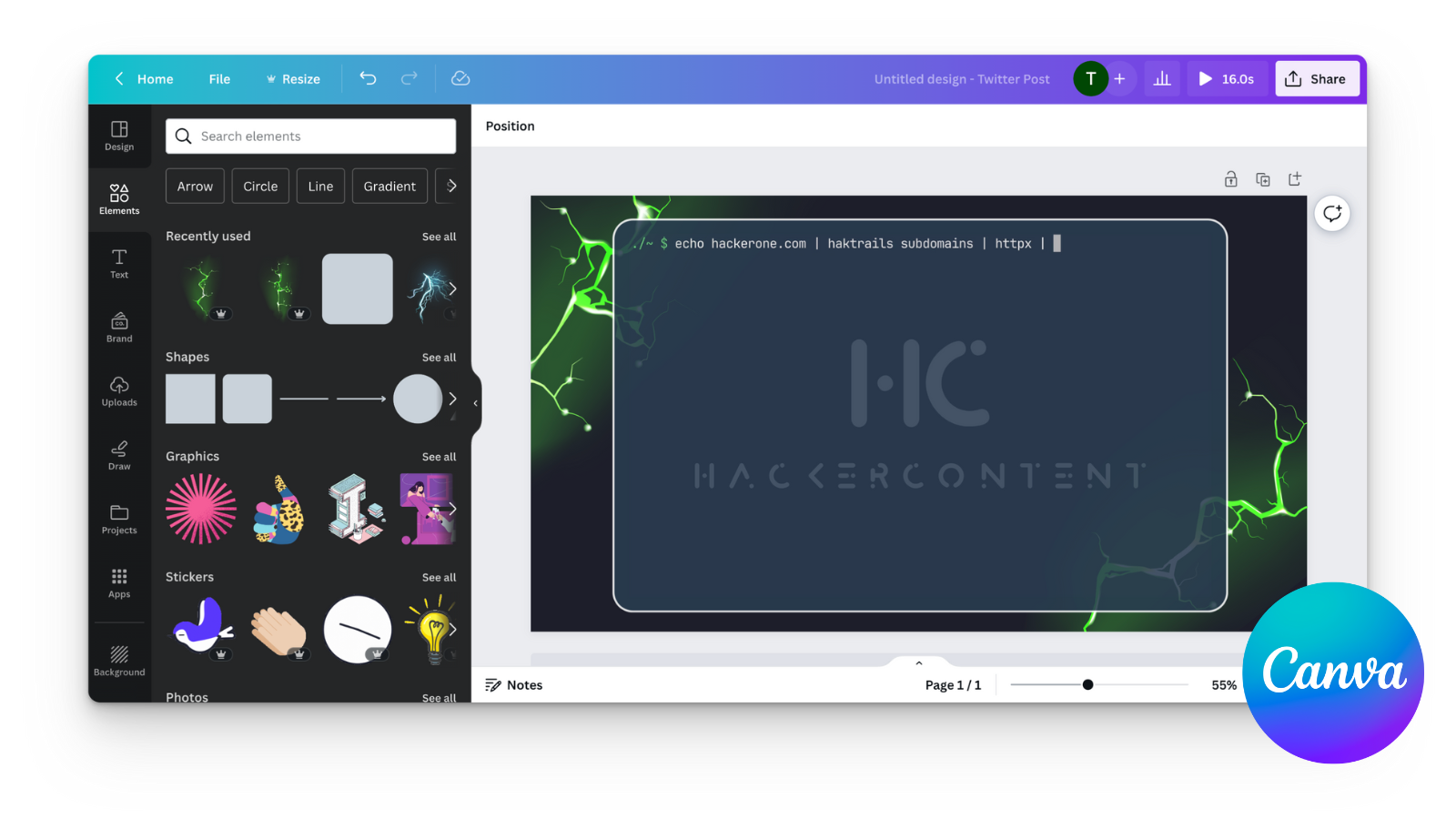Open the analytics chart icon

click(x=1162, y=79)
